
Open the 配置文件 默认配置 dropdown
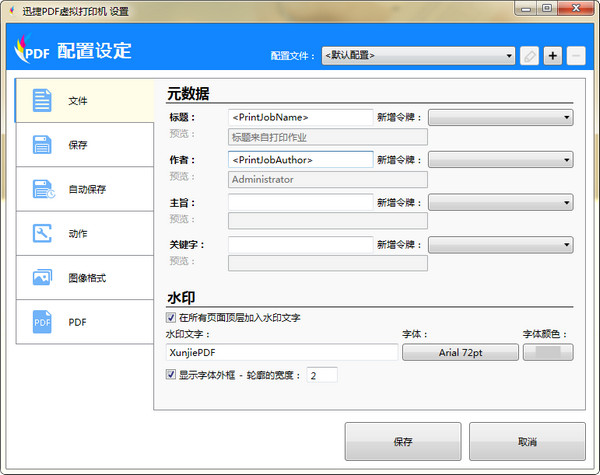[x=418, y=55]
